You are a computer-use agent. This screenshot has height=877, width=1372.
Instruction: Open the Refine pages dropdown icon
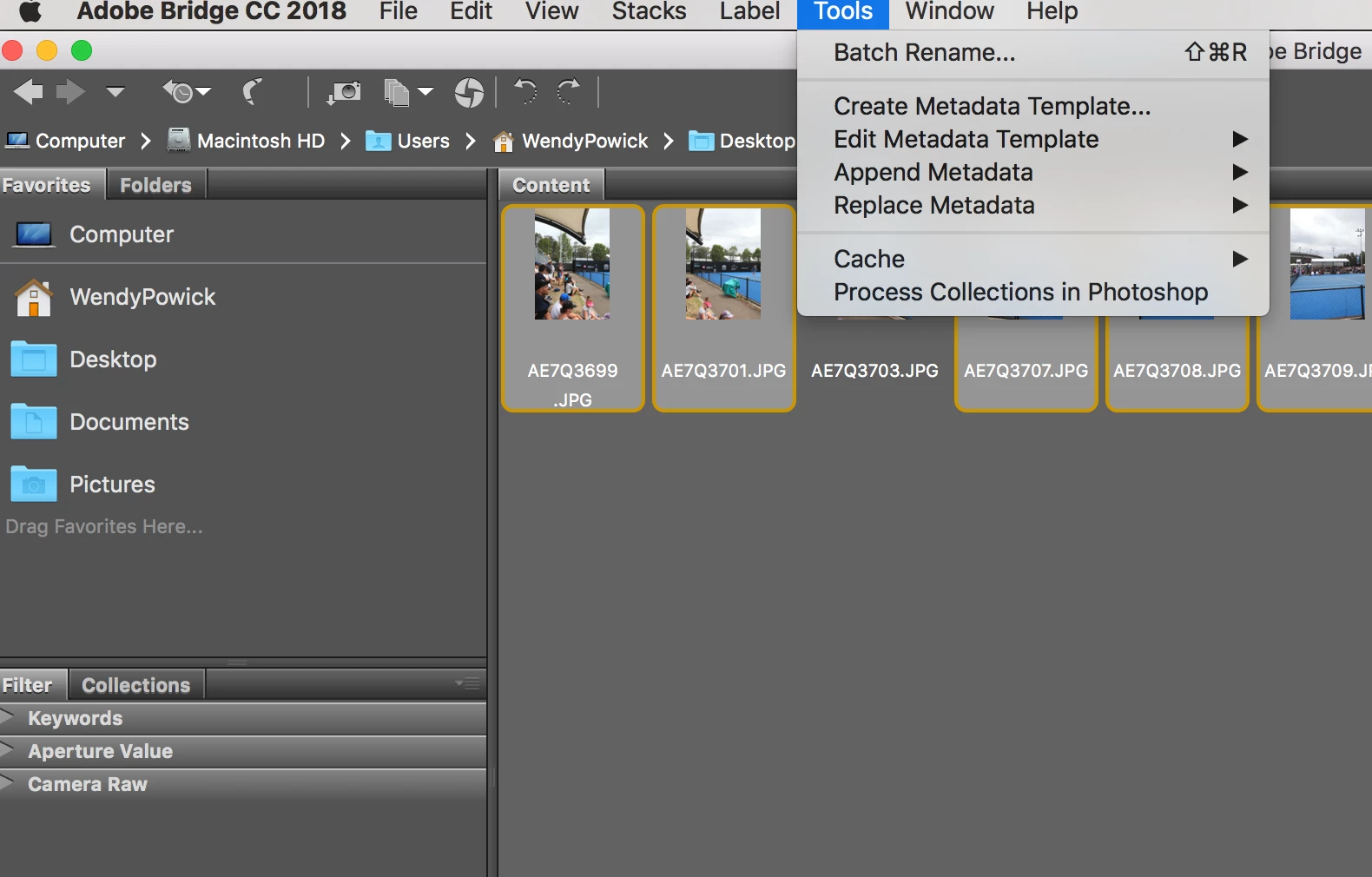(x=408, y=92)
